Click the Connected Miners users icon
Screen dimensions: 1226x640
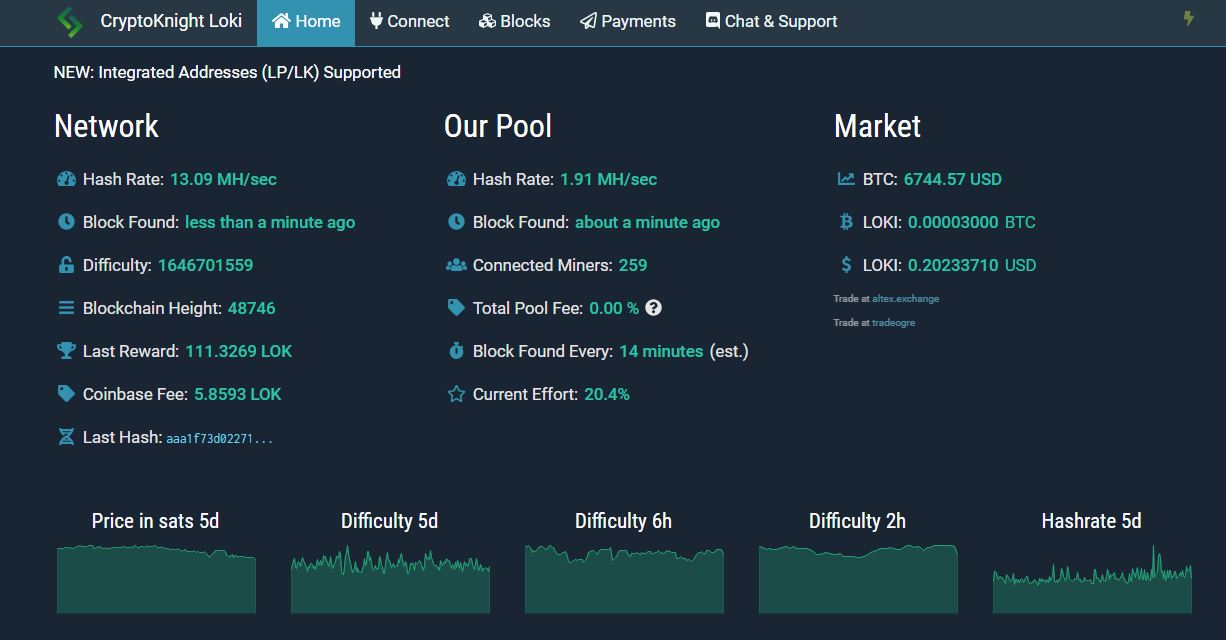[456, 265]
